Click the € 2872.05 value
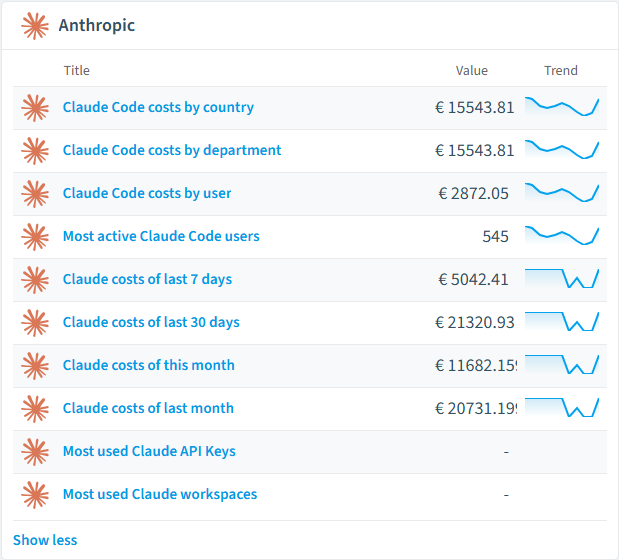 (473, 194)
